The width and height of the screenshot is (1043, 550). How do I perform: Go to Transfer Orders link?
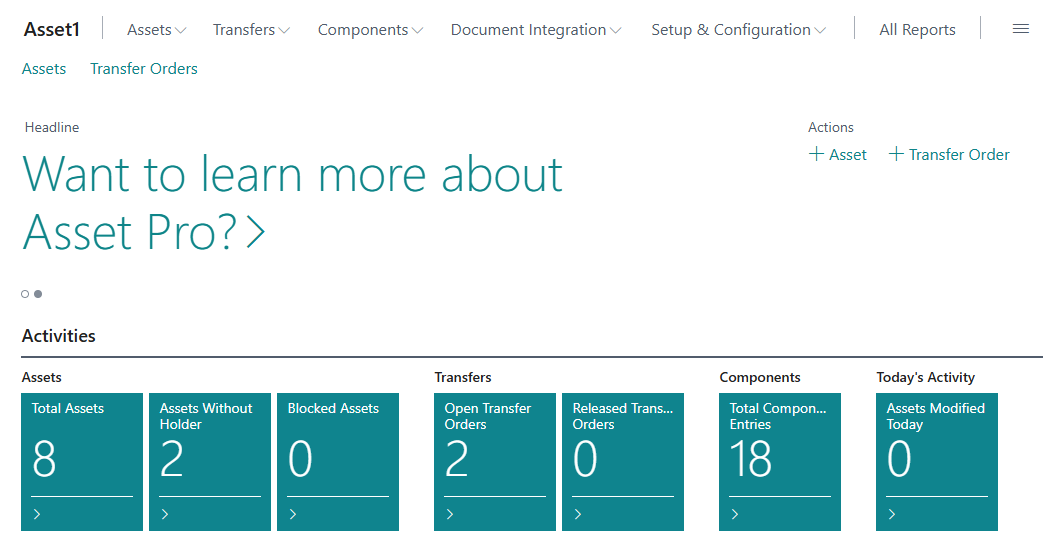144,69
